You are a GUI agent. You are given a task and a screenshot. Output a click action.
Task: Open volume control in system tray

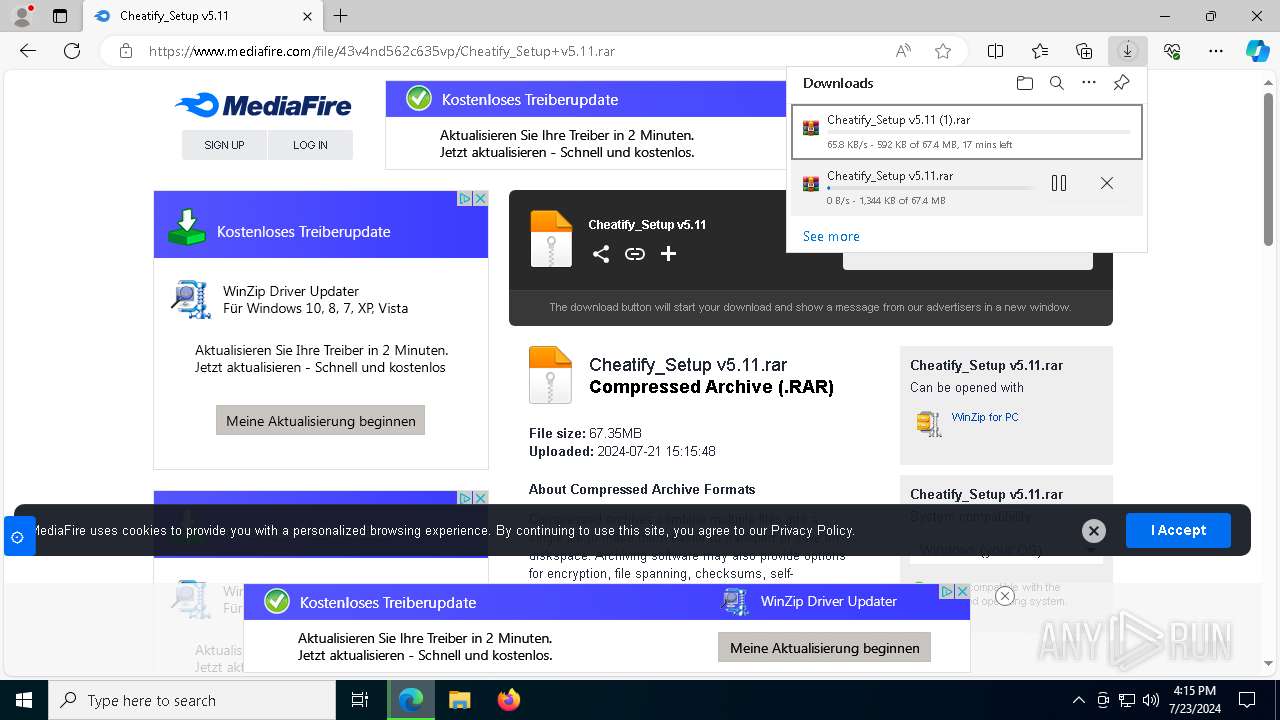1151,700
